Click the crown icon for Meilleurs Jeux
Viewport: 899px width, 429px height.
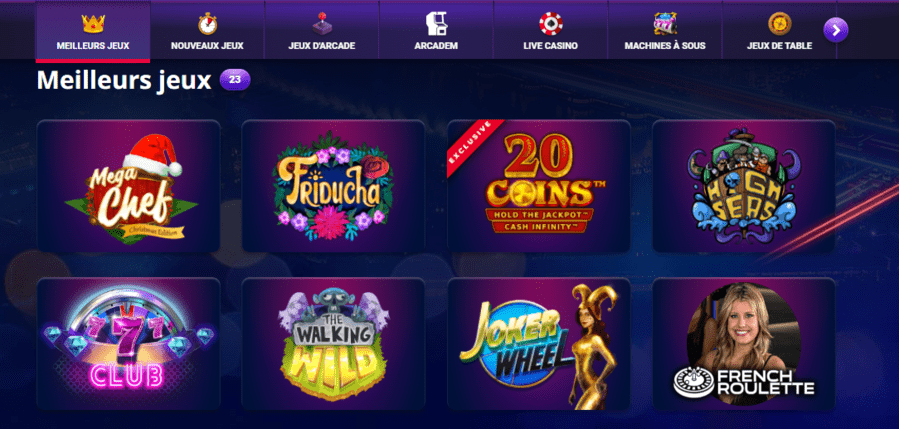[x=93, y=24]
